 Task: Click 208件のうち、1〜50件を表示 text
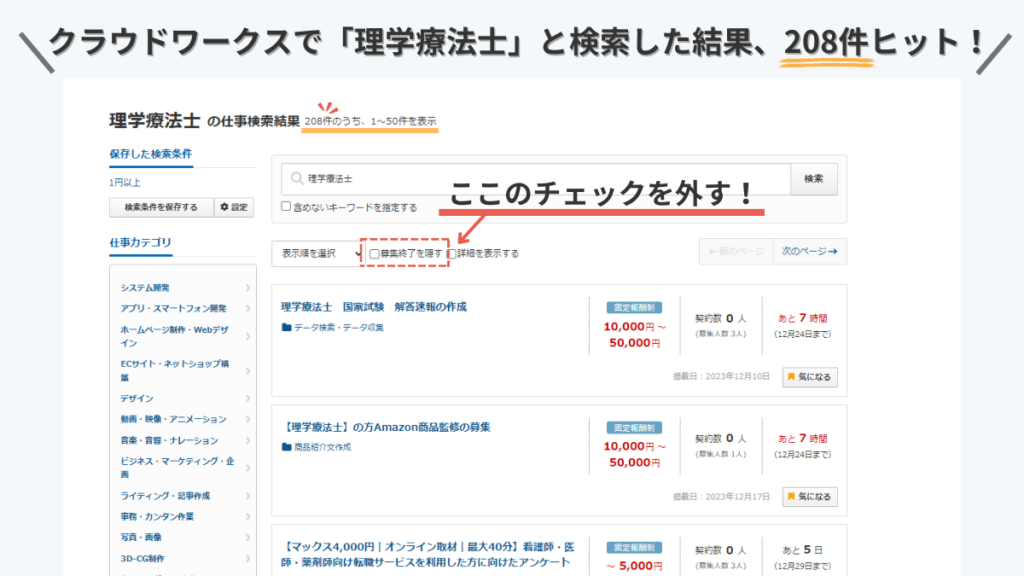[x=370, y=121]
